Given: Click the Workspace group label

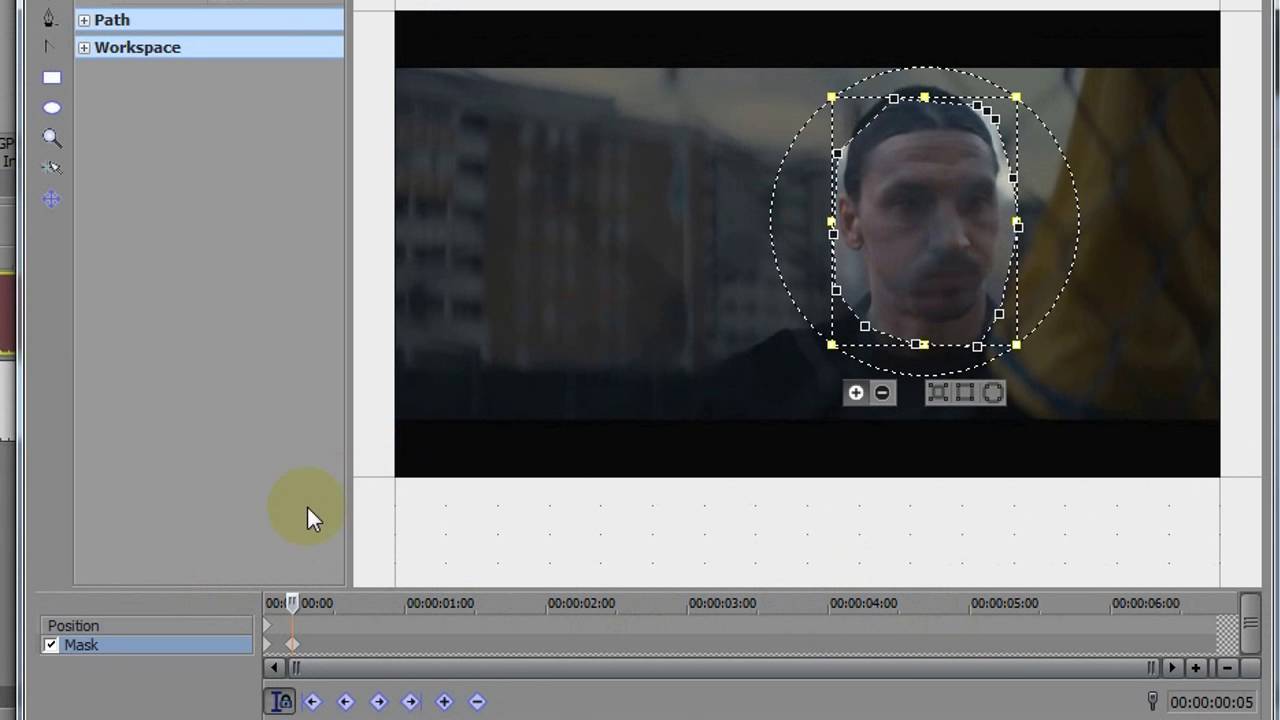Looking at the screenshot, I should 138,48.
